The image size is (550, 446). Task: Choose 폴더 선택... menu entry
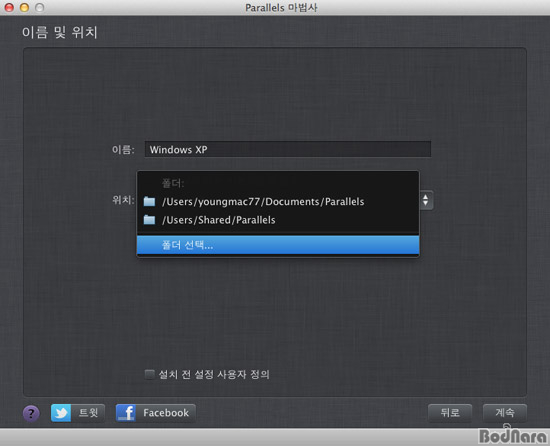click(x=278, y=245)
